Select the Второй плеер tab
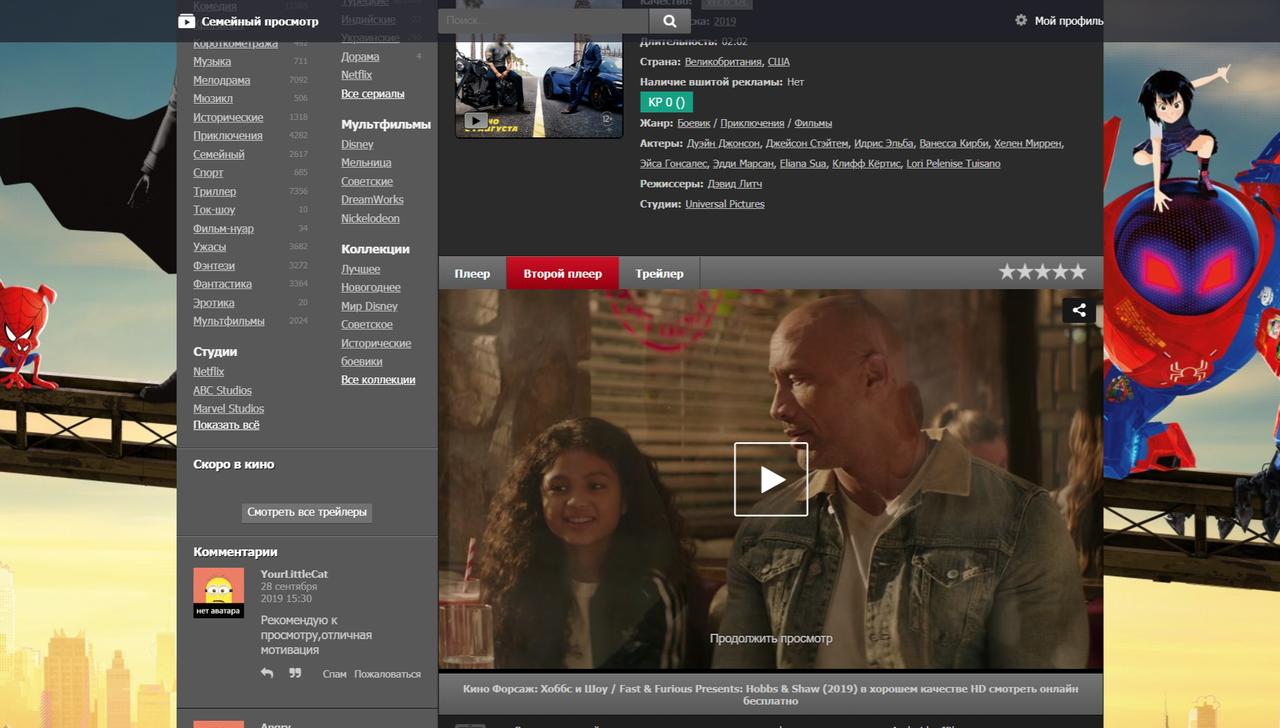 [563, 273]
